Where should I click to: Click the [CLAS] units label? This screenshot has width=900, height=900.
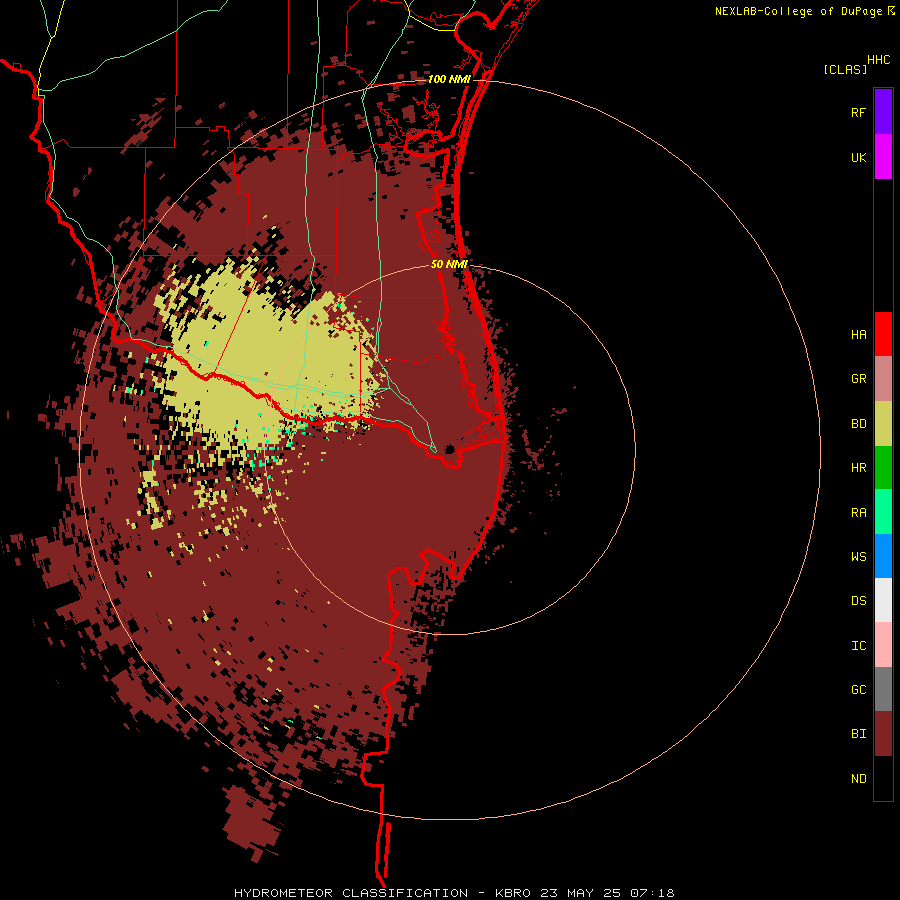coord(845,70)
